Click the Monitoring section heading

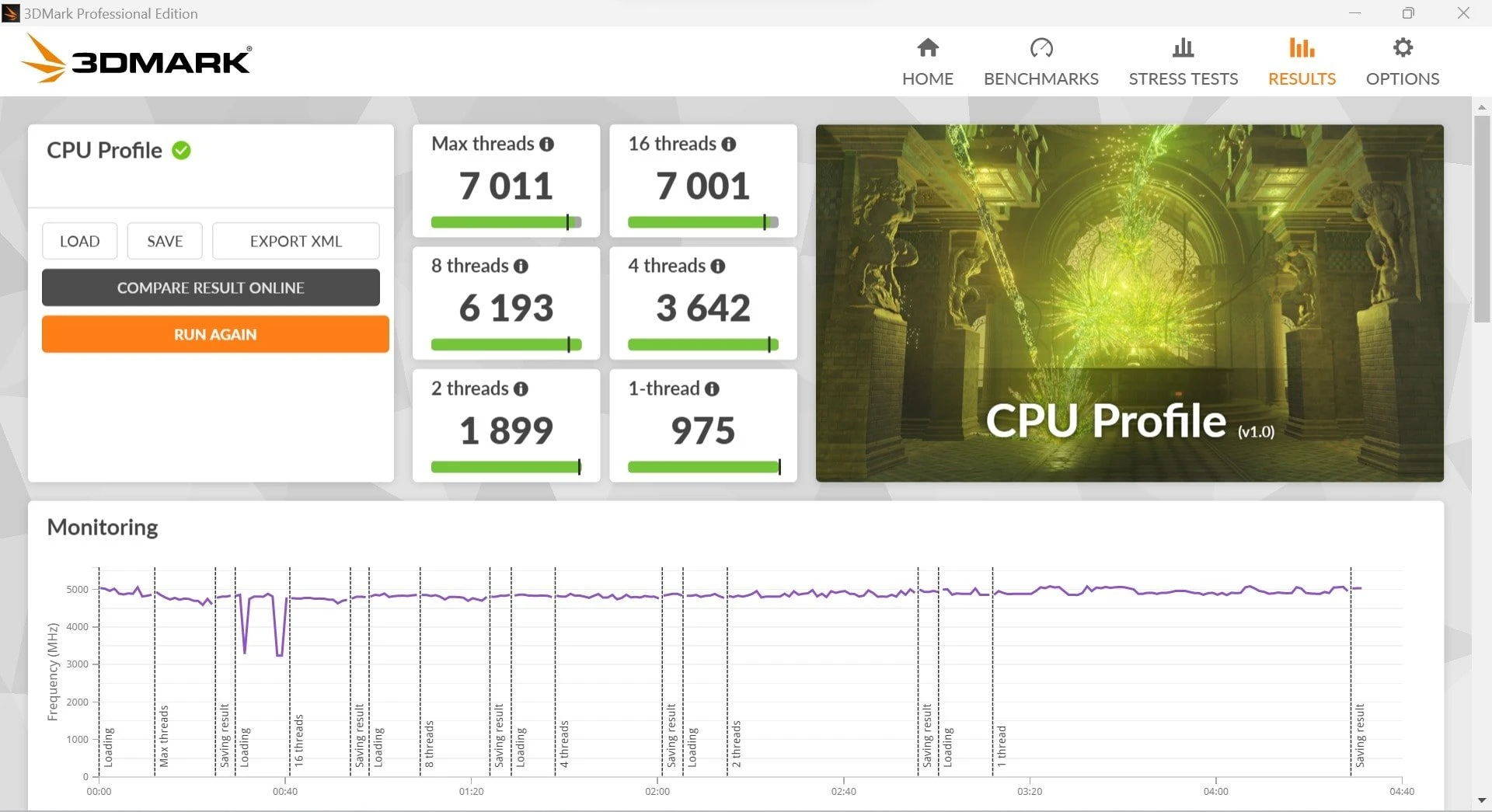tap(103, 528)
